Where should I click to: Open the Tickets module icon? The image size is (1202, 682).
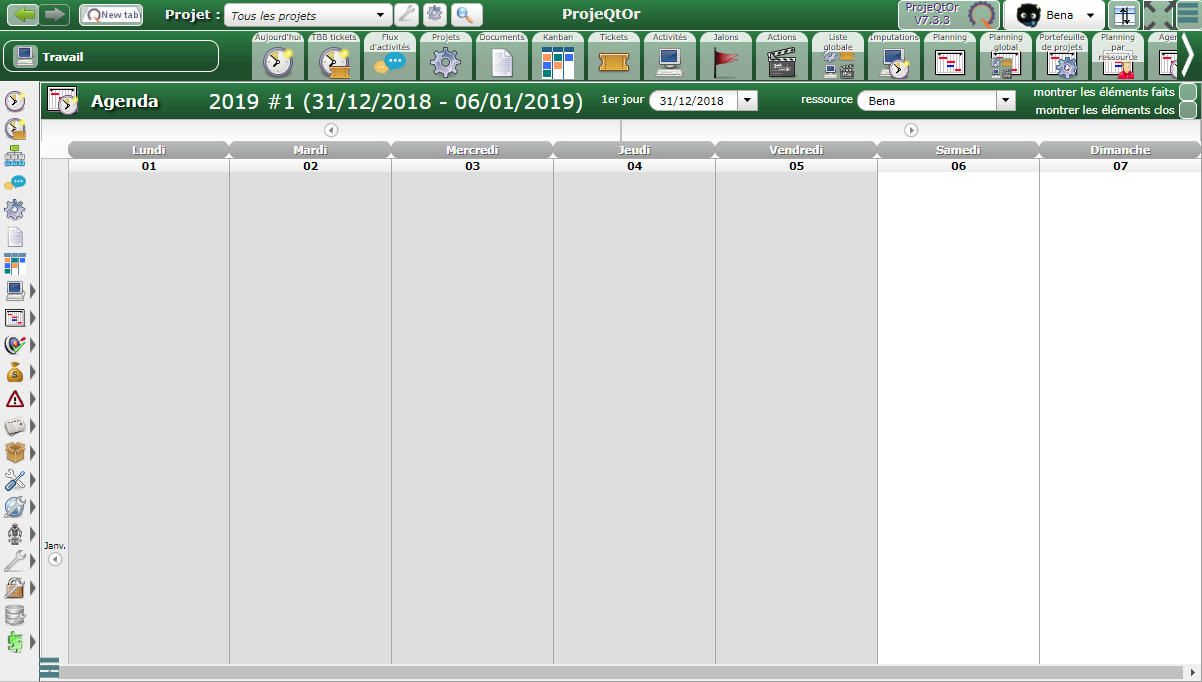tap(614, 62)
